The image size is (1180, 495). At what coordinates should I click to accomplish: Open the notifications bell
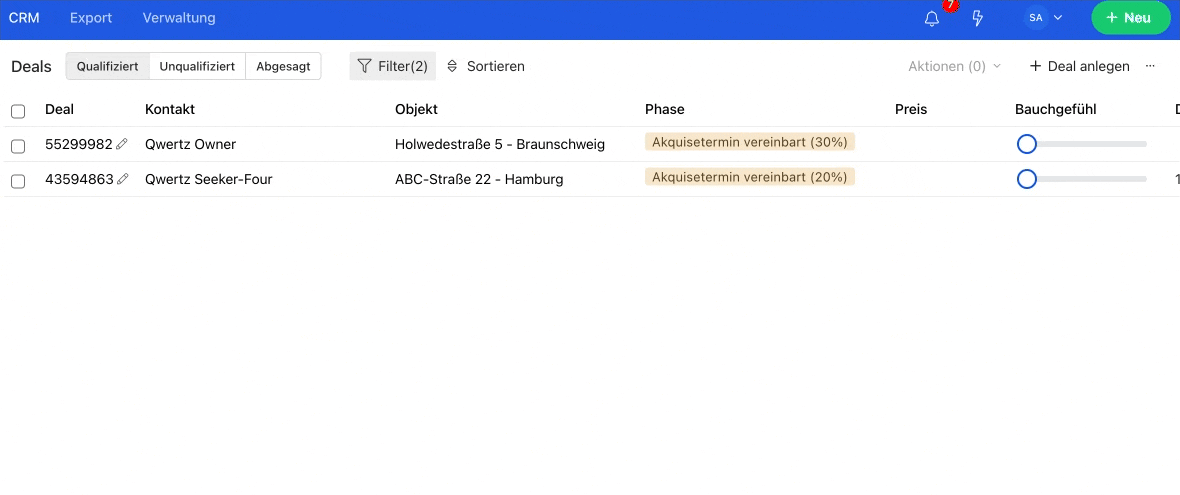(932, 18)
